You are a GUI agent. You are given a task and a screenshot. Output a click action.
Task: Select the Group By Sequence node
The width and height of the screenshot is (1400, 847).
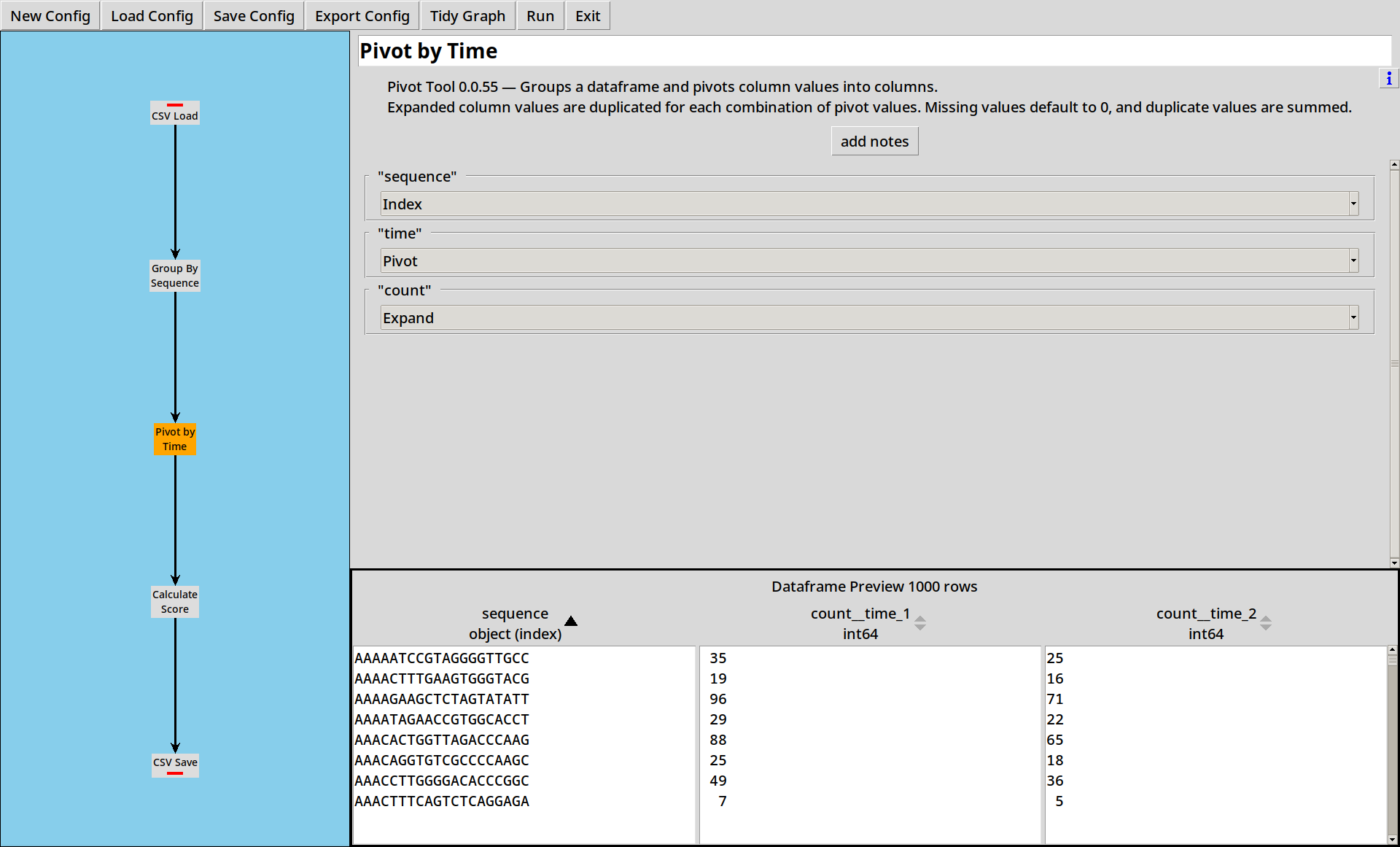point(175,276)
